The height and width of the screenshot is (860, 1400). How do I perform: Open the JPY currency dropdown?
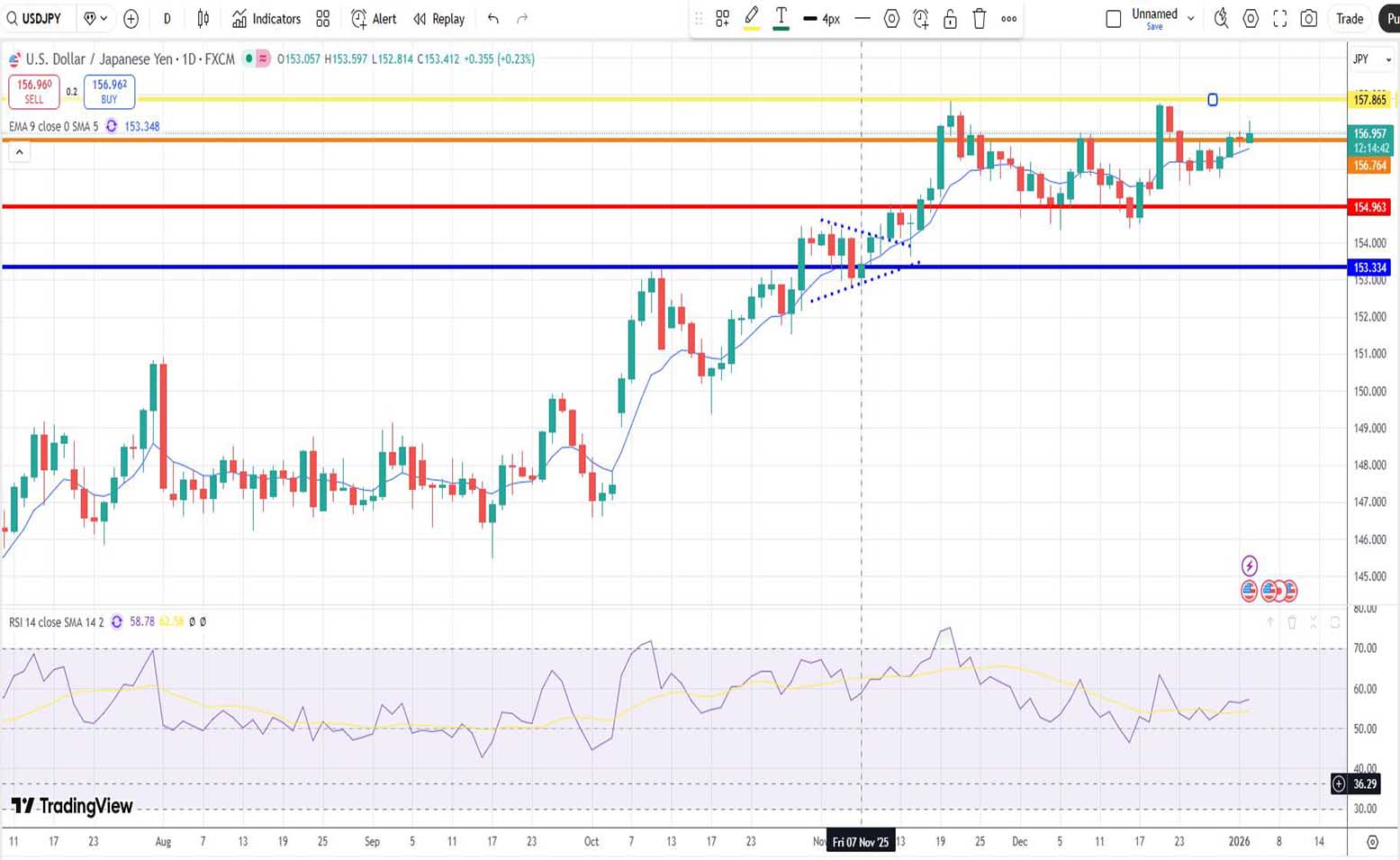(1370, 59)
